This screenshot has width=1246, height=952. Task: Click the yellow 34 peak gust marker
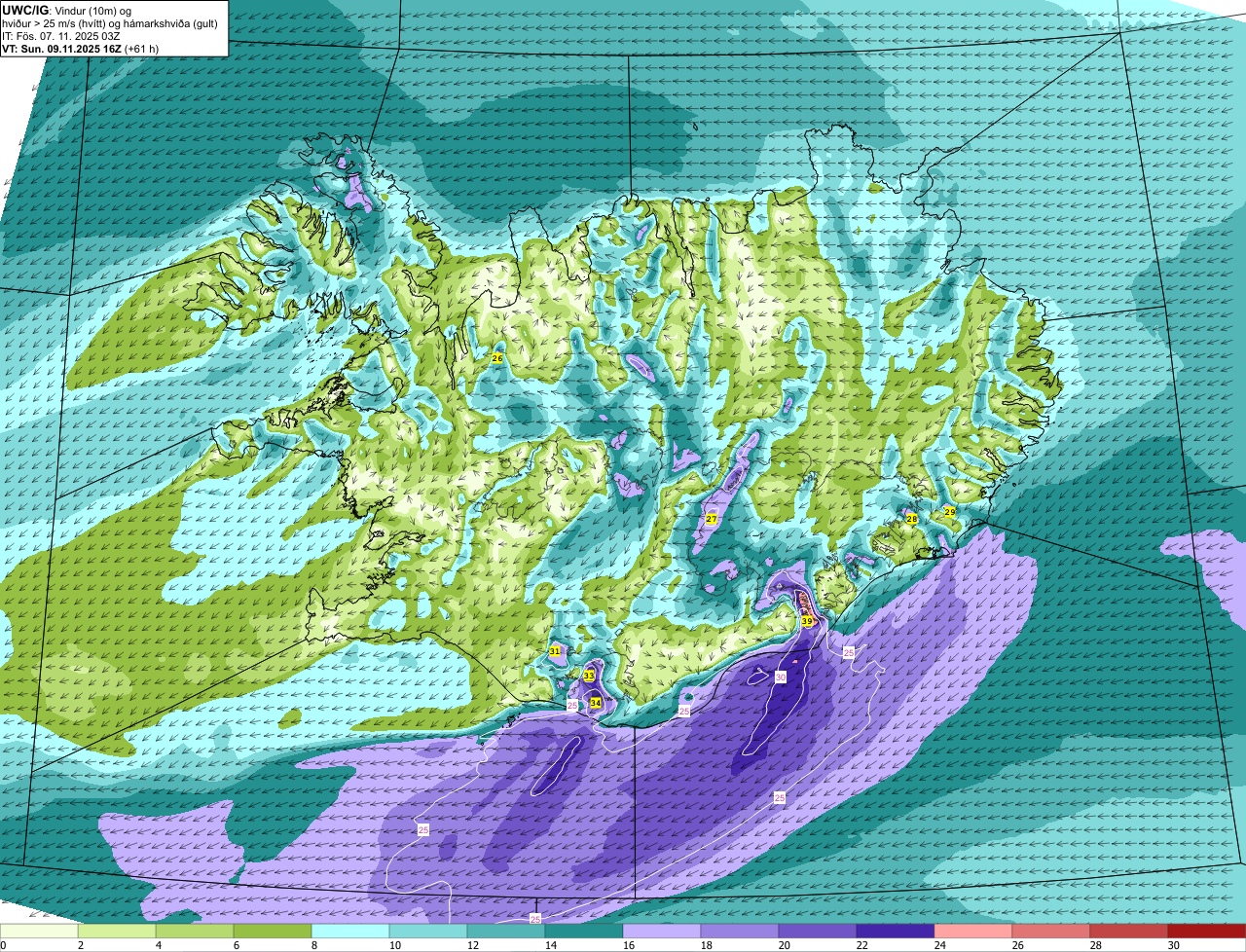[595, 702]
